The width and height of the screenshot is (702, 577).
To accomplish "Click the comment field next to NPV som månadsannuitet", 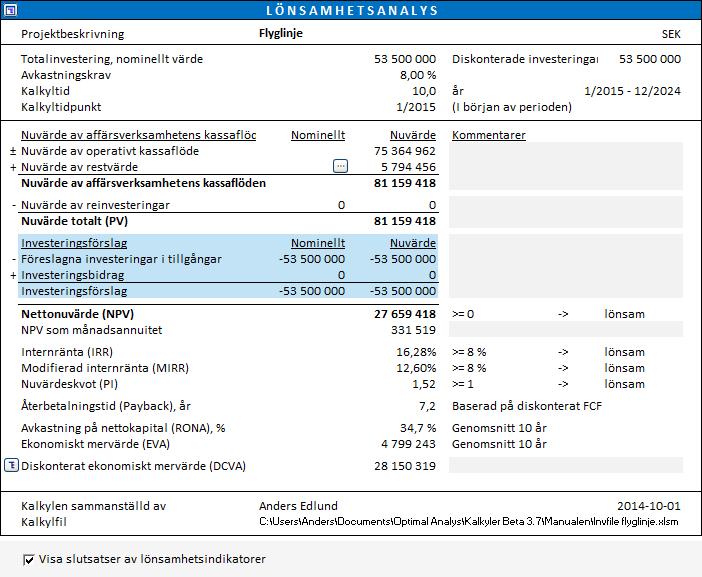I will click(566, 329).
